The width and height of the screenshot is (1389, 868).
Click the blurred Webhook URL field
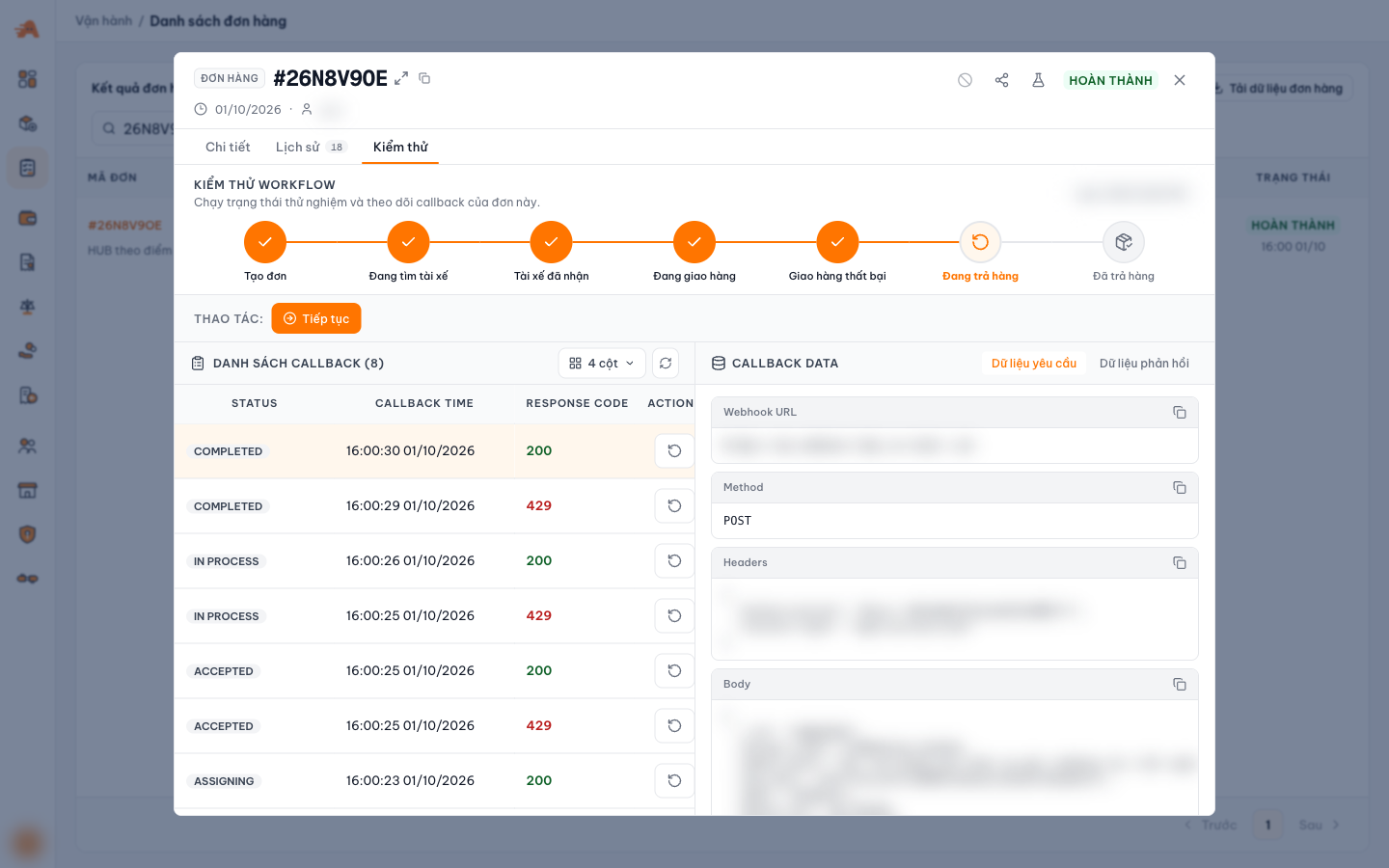point(955,446)
